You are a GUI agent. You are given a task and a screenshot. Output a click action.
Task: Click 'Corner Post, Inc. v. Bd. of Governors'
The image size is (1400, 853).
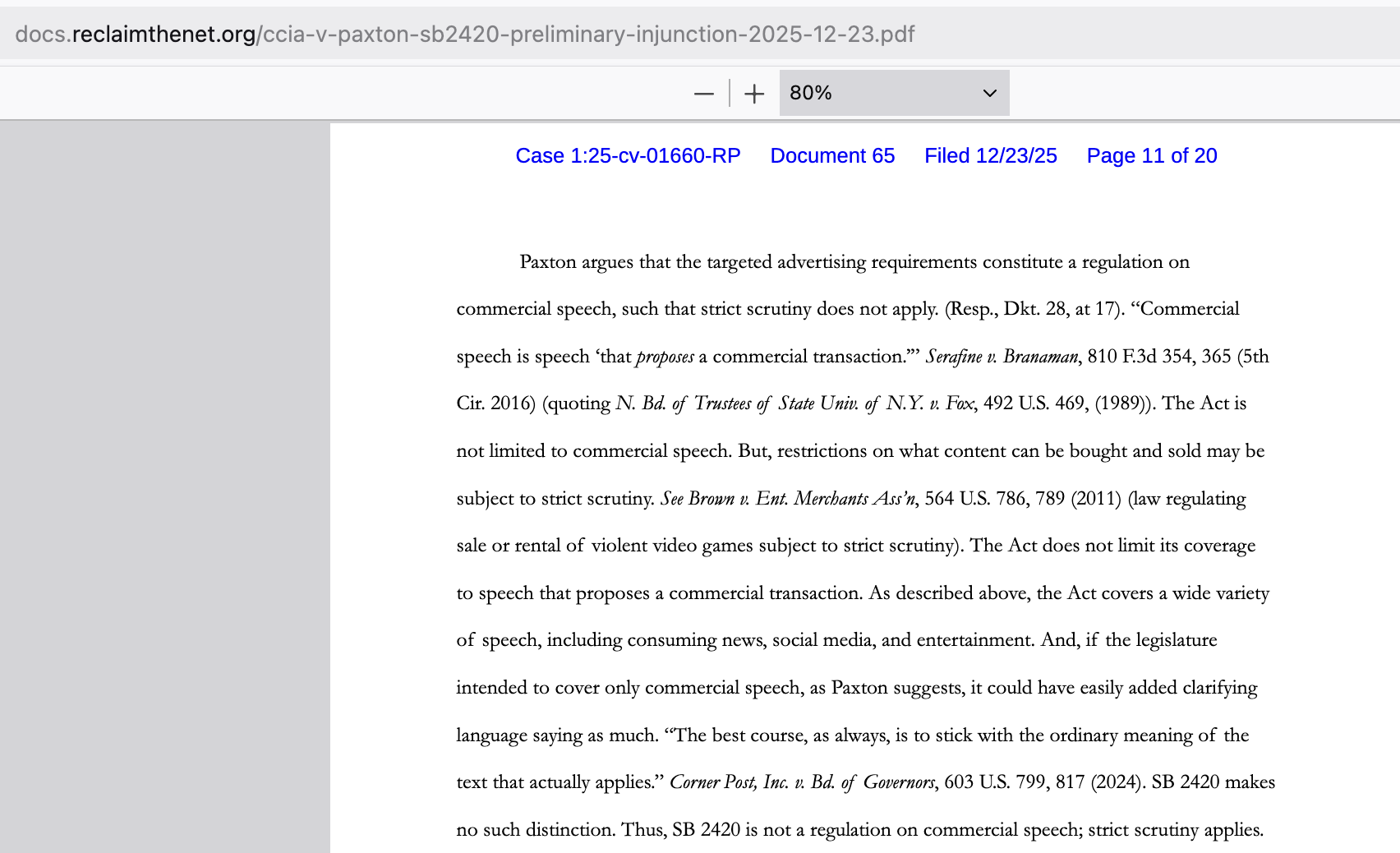[802, 782]
